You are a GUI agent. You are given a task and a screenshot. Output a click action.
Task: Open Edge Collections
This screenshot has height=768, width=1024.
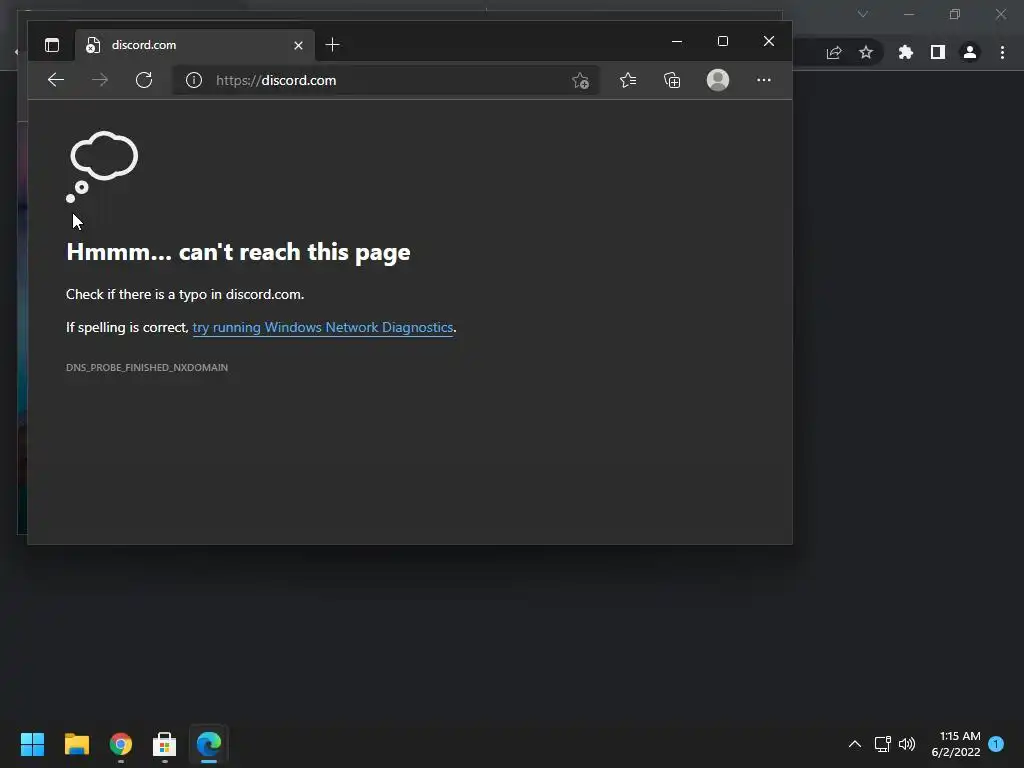pyautogui.click(x=672, y=80)
